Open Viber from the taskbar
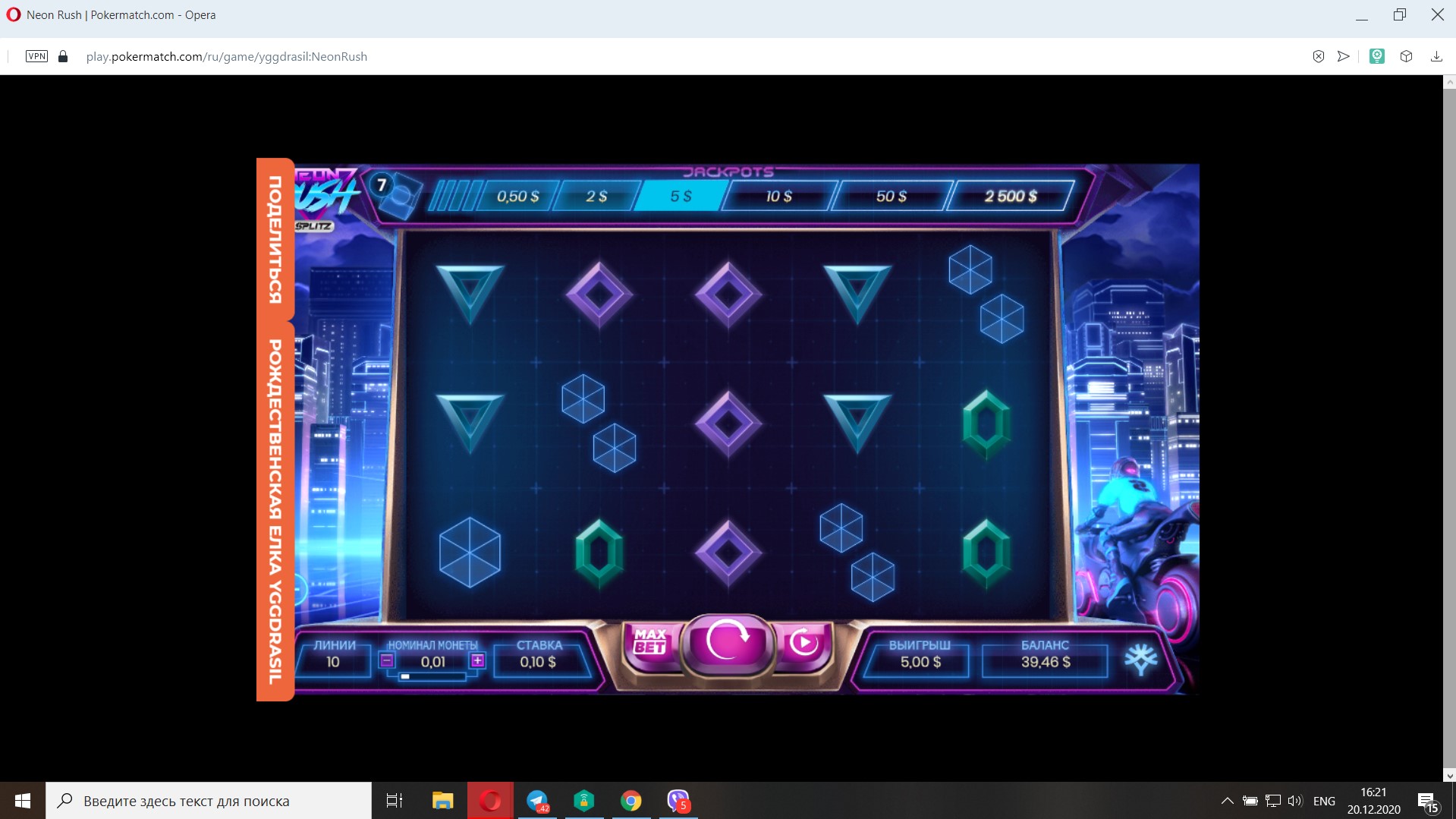The image size is (1456, 819). coord(678,801)
